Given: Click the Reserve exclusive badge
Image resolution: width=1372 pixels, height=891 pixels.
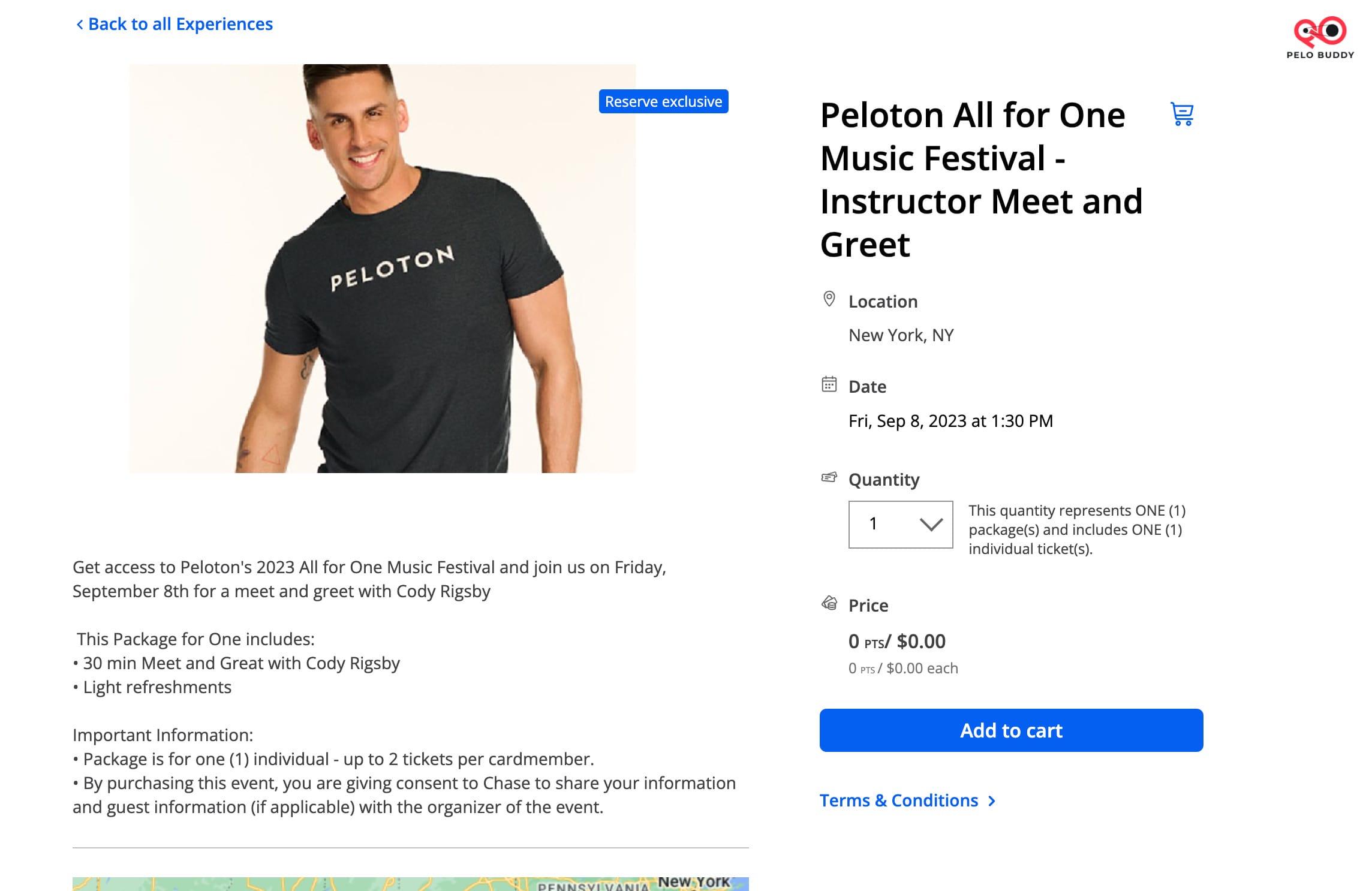Looking at the screenshot, I should (663, 102).
